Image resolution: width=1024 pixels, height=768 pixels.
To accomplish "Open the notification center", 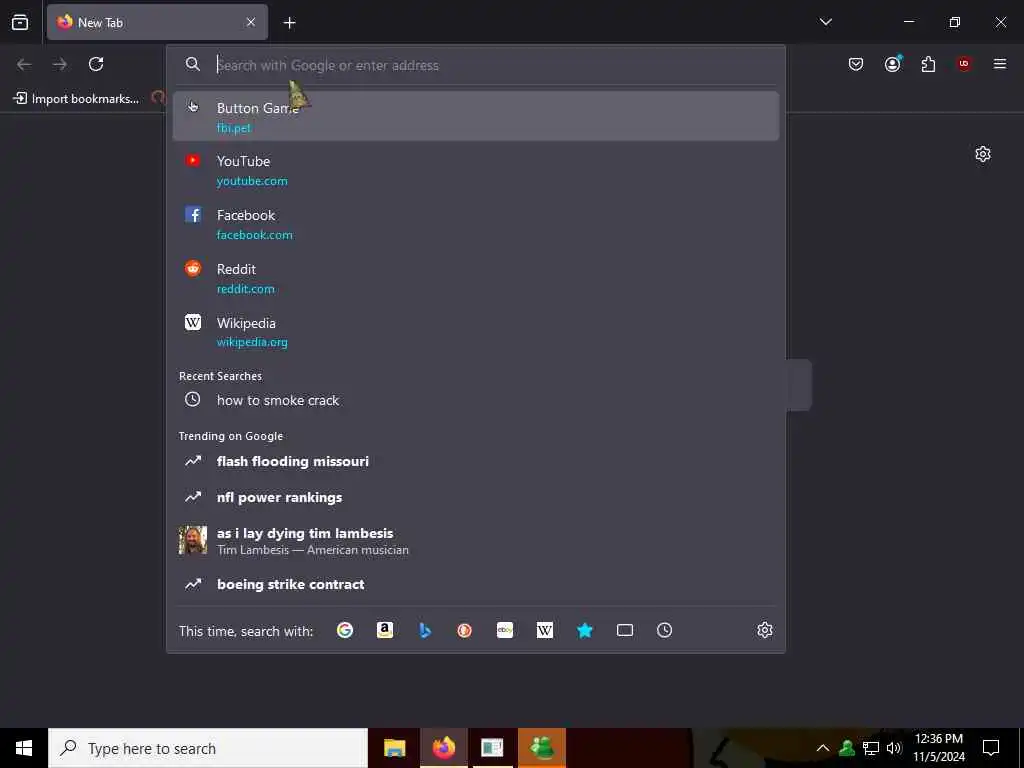I will click(991, 748).
